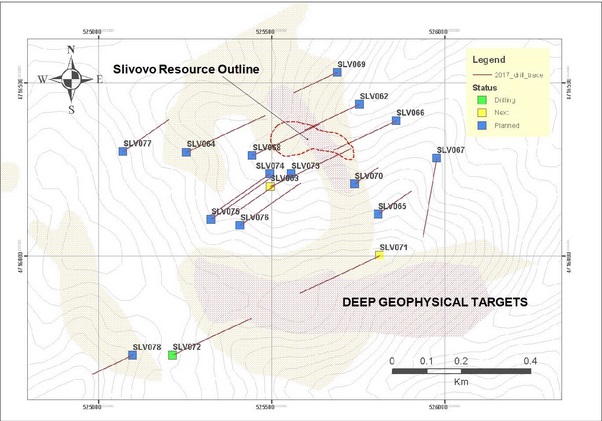Viewport: 602px width, 421px height.
Task: Click the SLV077 blue marker
Action: click(124, 152)
